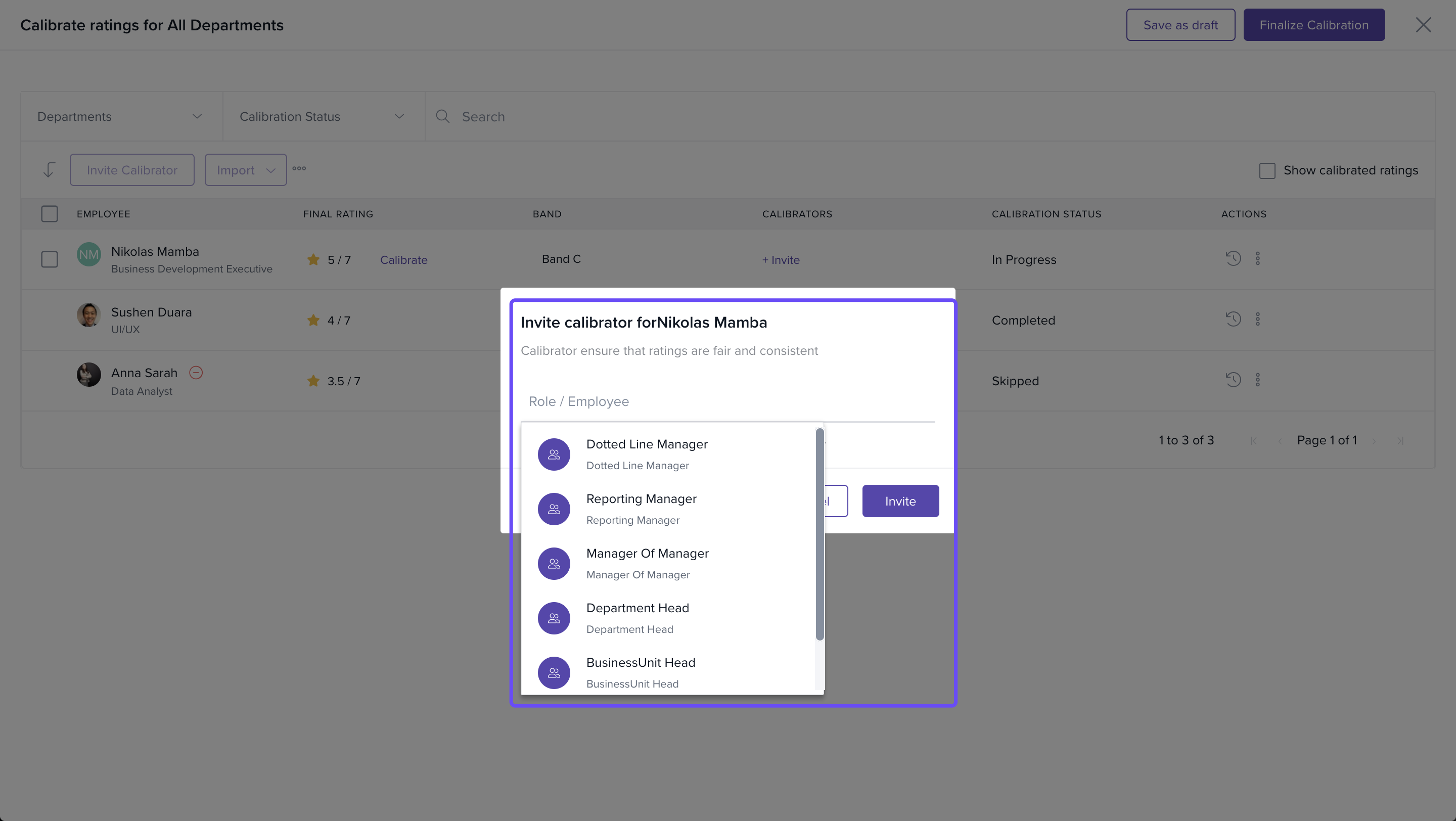Click the red minus icon next to Anna Sarah
Image resolution: width=1456 pixels, height=821 pixels.
pos(196,373)
